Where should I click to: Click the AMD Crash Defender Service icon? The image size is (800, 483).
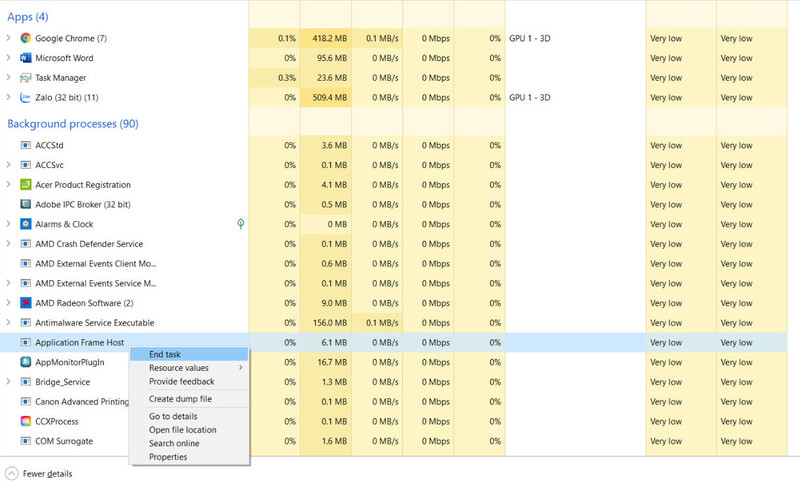click(26, 244)
